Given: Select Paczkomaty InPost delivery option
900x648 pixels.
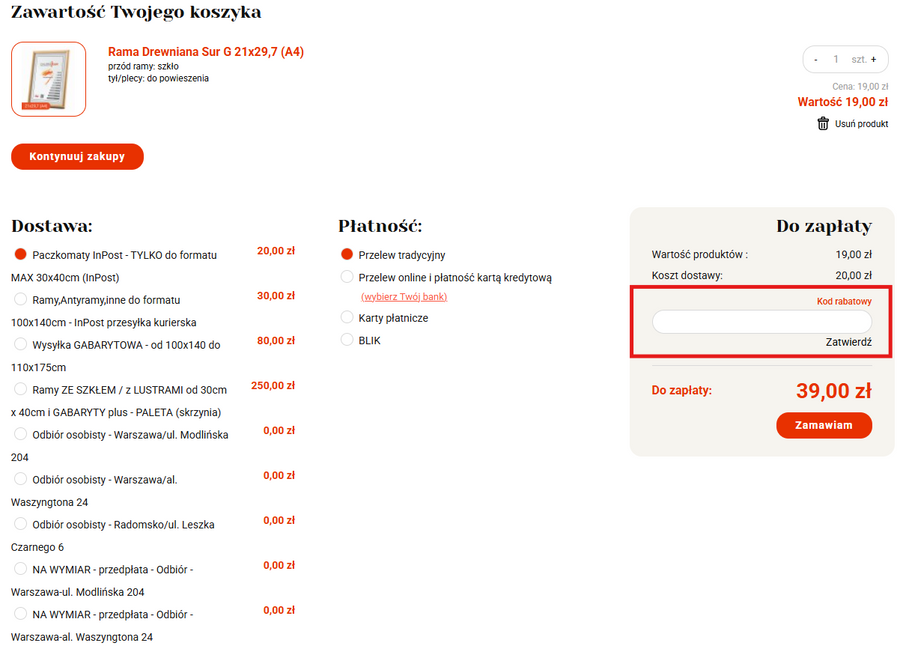Looking at the screenshot, I should [20, 255].
